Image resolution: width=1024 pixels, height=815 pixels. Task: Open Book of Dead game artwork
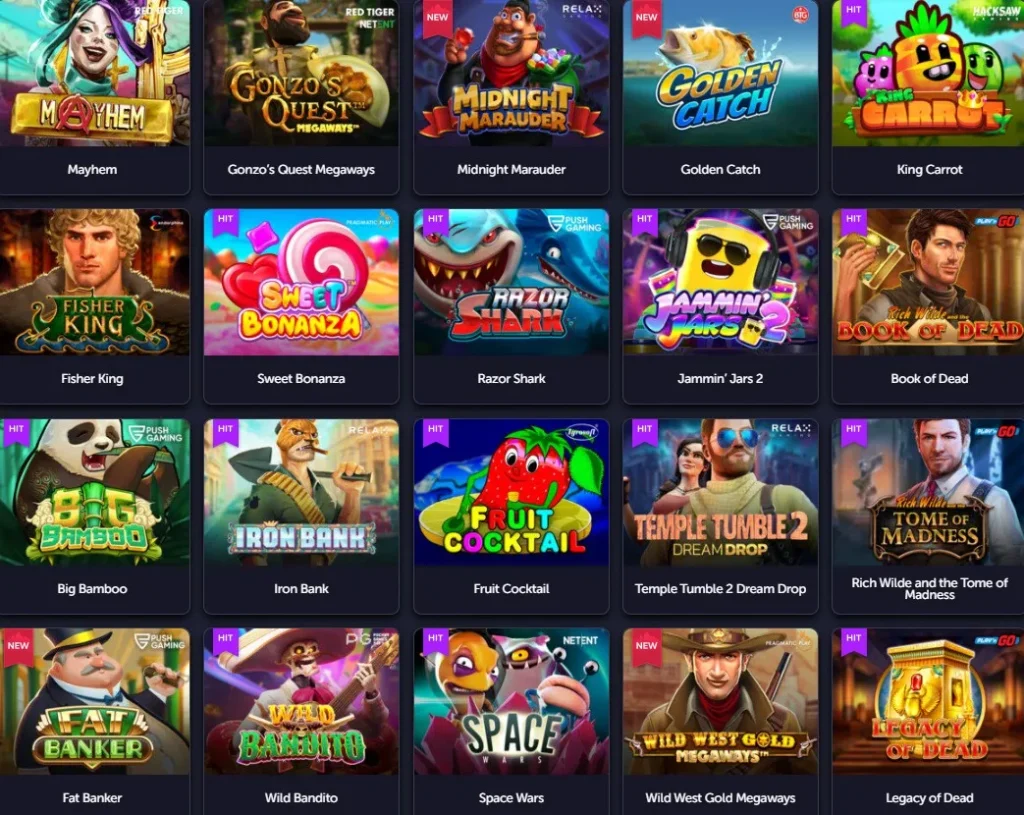pyautogui.click(x=928, y=282)
